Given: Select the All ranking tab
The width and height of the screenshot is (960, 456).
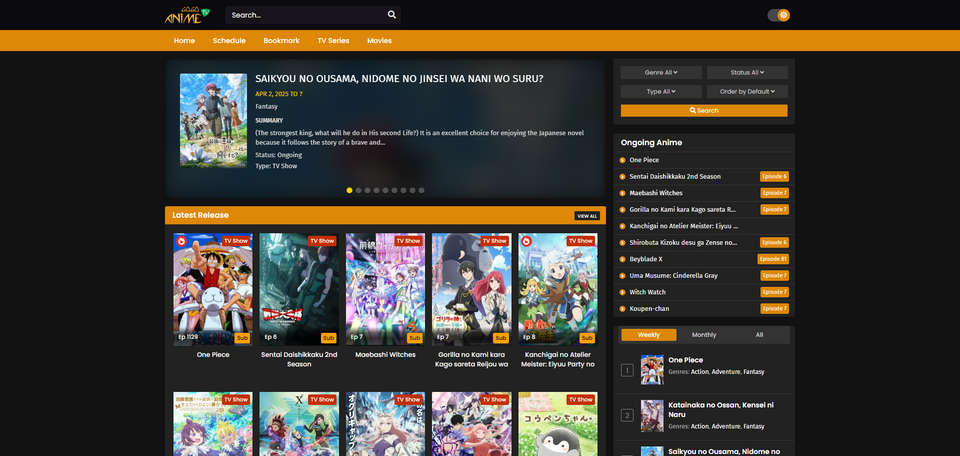Looking at the screenshot, I should [759, 335].
